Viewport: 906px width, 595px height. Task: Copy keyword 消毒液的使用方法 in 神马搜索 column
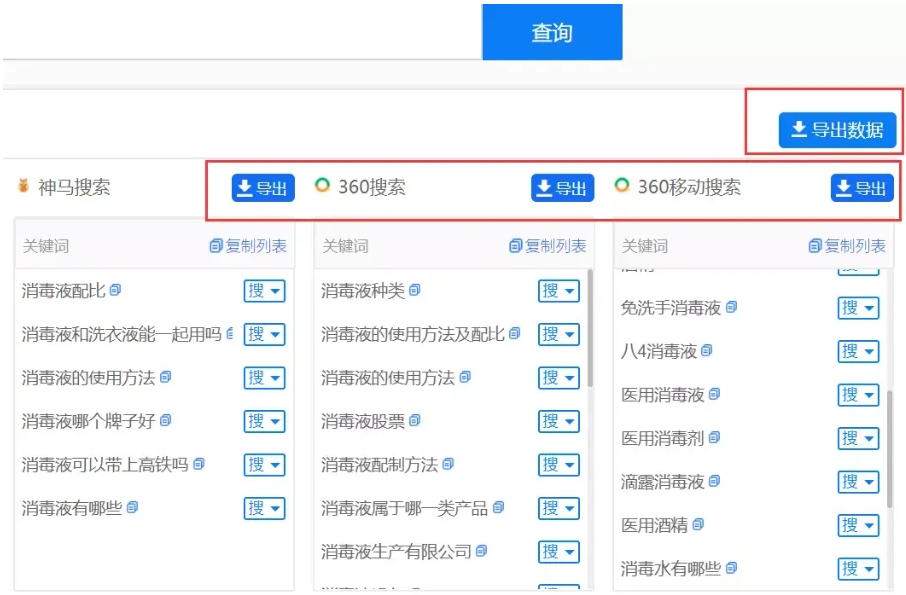pos(166,377)
